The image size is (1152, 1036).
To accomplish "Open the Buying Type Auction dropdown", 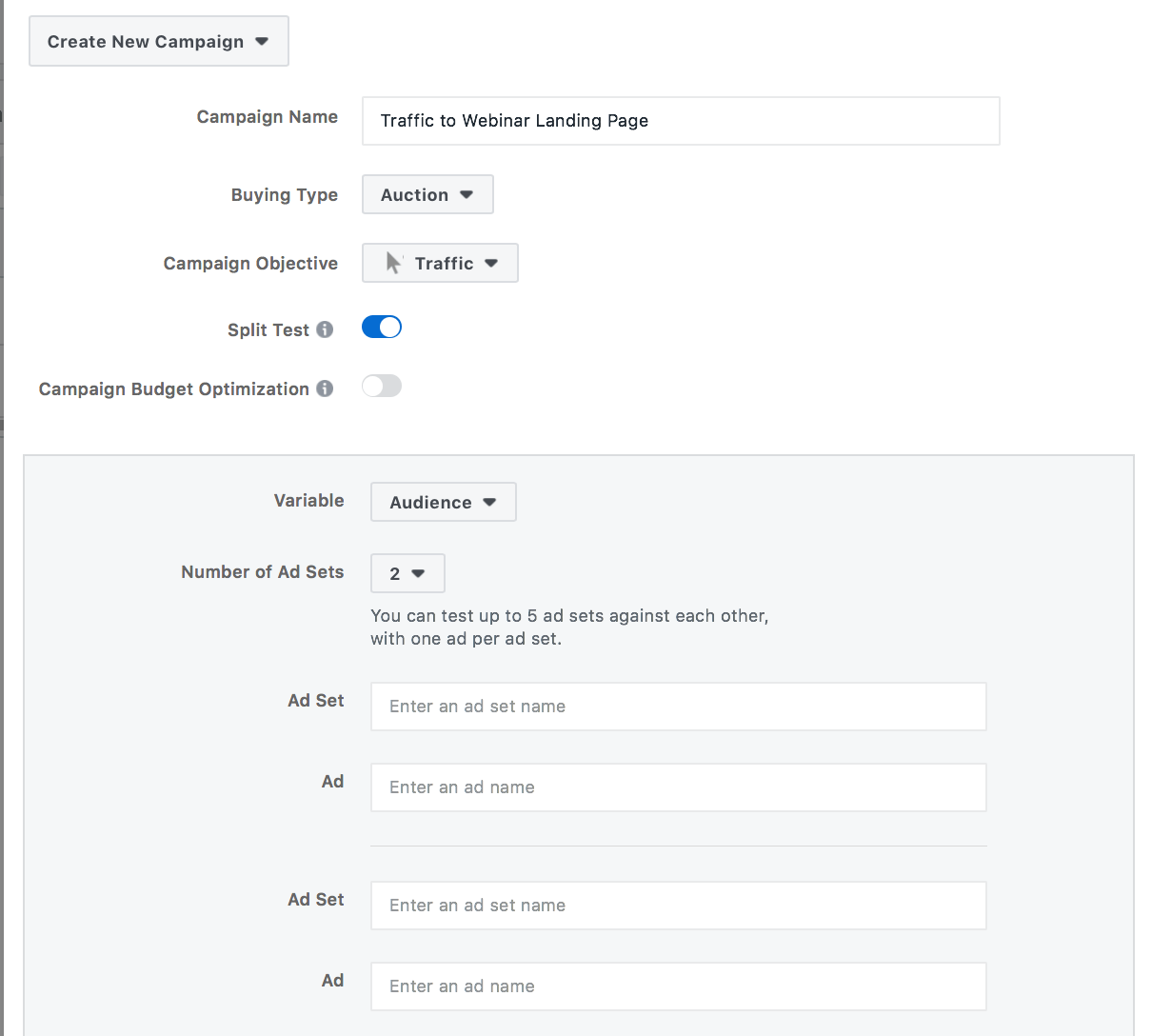I will 427,194.
